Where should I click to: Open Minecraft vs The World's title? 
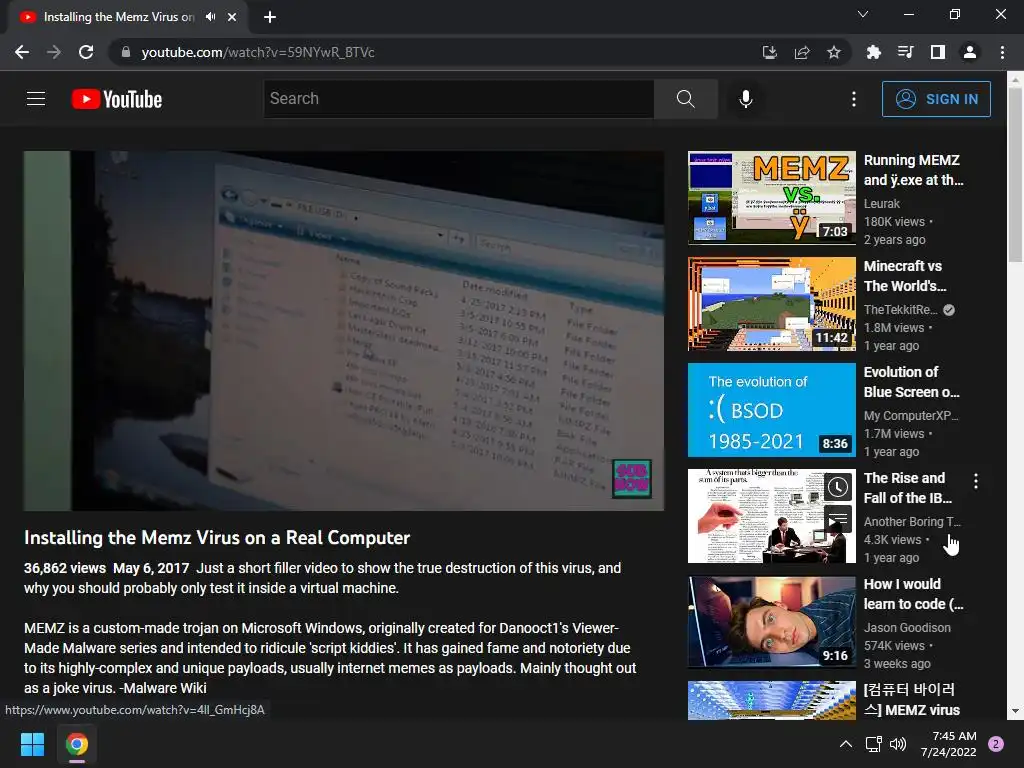pyautogui.click(x=905, y=276)
